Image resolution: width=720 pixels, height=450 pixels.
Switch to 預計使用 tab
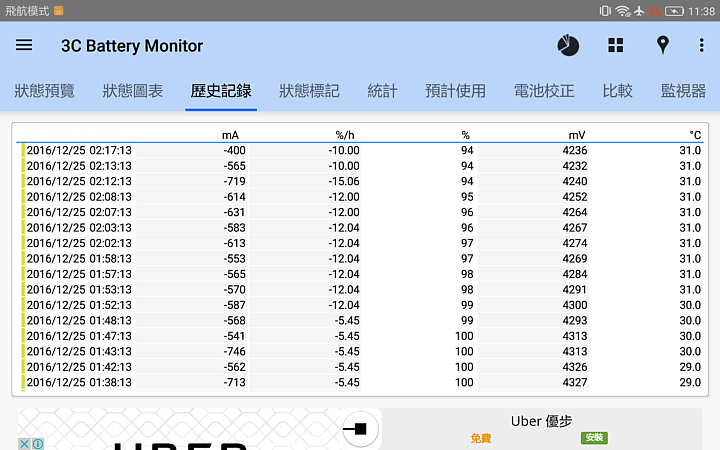tap(455, 91)
